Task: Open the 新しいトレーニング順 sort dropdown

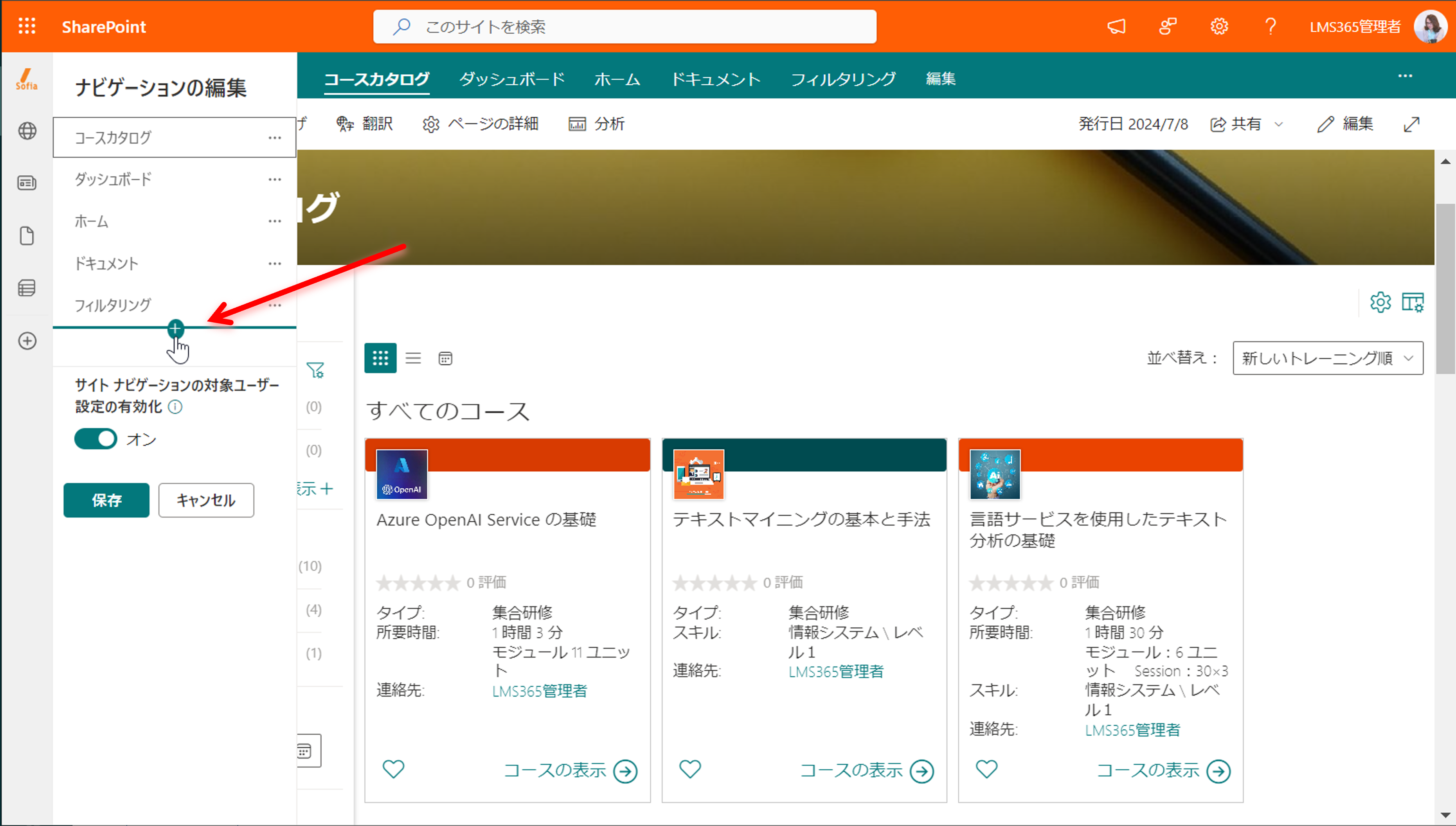Action: tap(1328, 358)
